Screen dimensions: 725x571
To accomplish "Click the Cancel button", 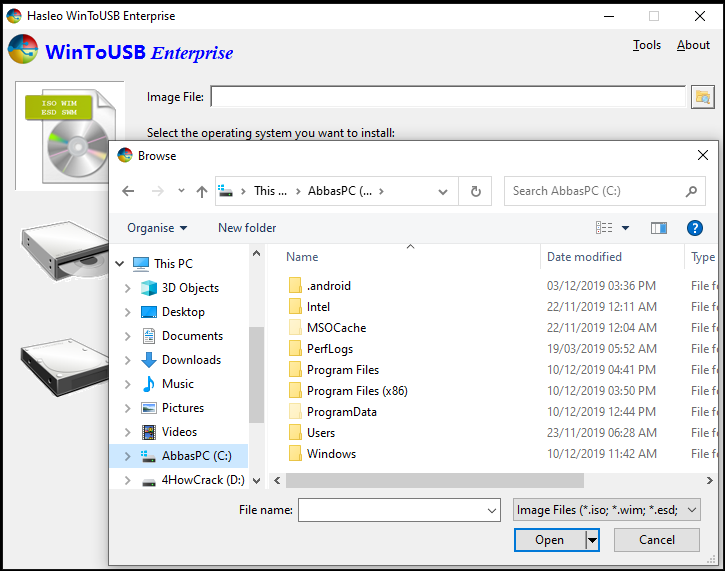I will 657,540.
